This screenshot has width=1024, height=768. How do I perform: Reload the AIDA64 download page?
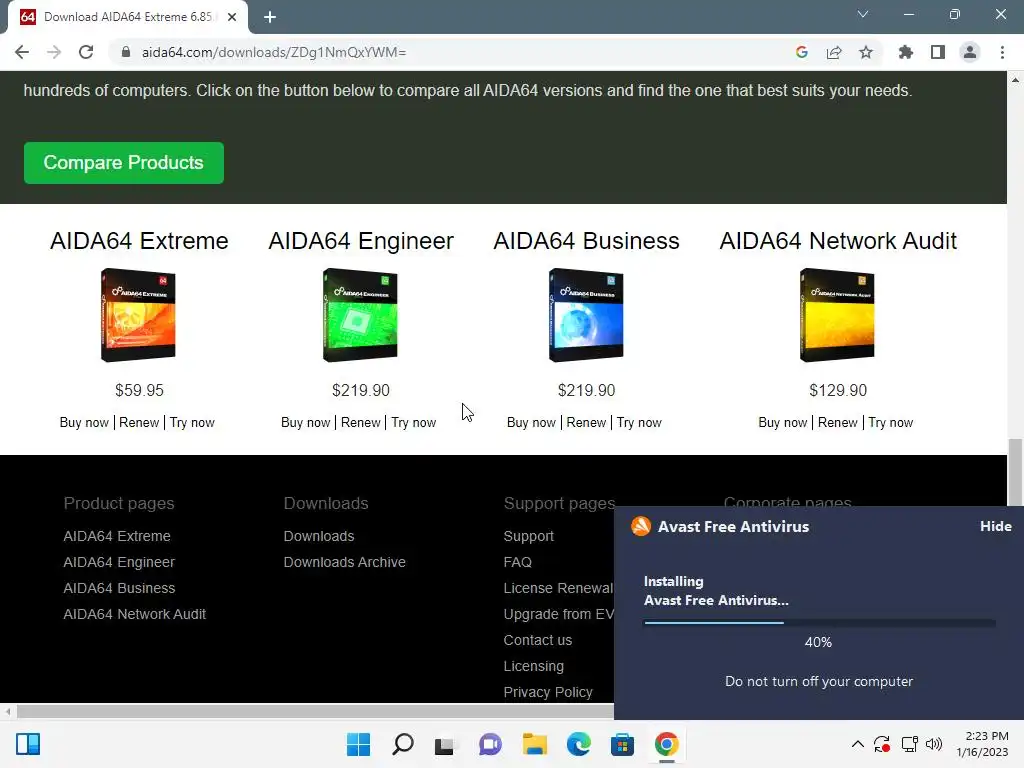[86, 52]
